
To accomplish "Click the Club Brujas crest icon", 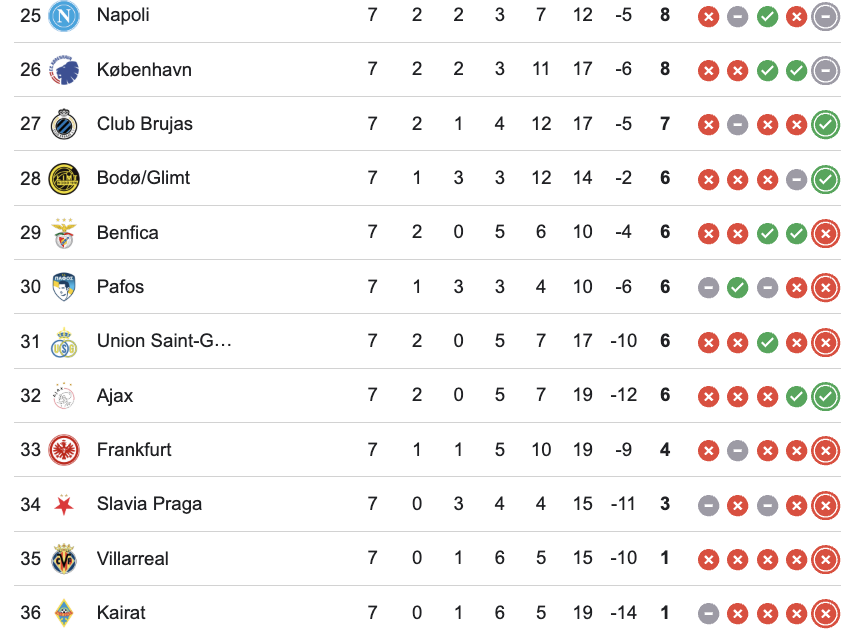I will tap(65, 124).
